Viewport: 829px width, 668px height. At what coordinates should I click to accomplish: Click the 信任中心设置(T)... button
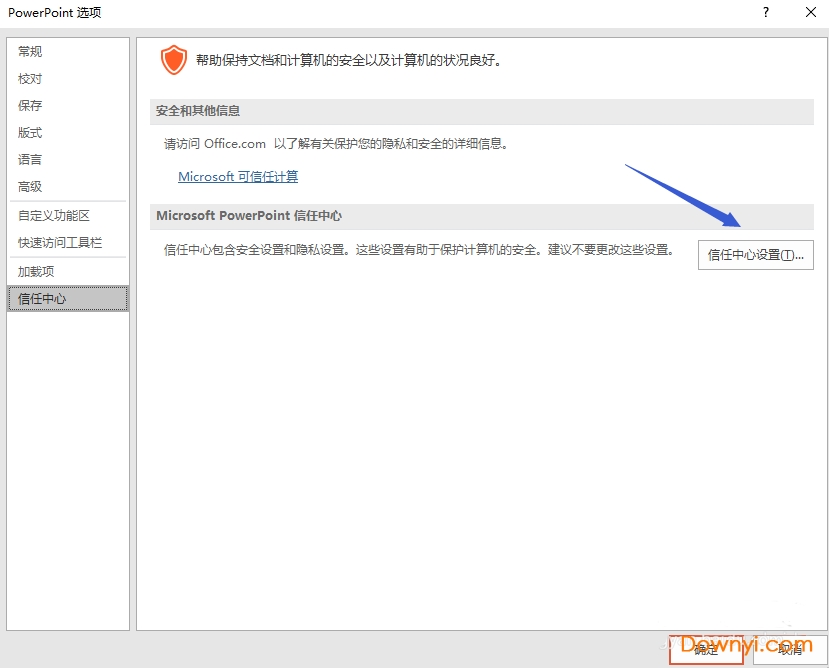[755, 255]
